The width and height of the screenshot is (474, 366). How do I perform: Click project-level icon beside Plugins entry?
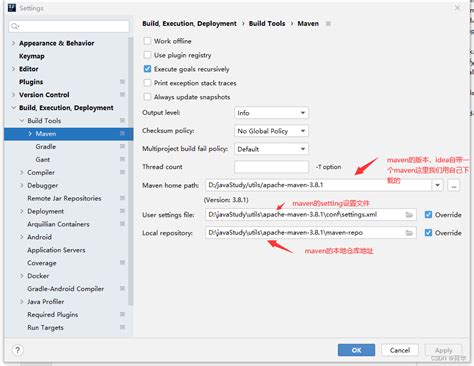[x=122, y=82]
